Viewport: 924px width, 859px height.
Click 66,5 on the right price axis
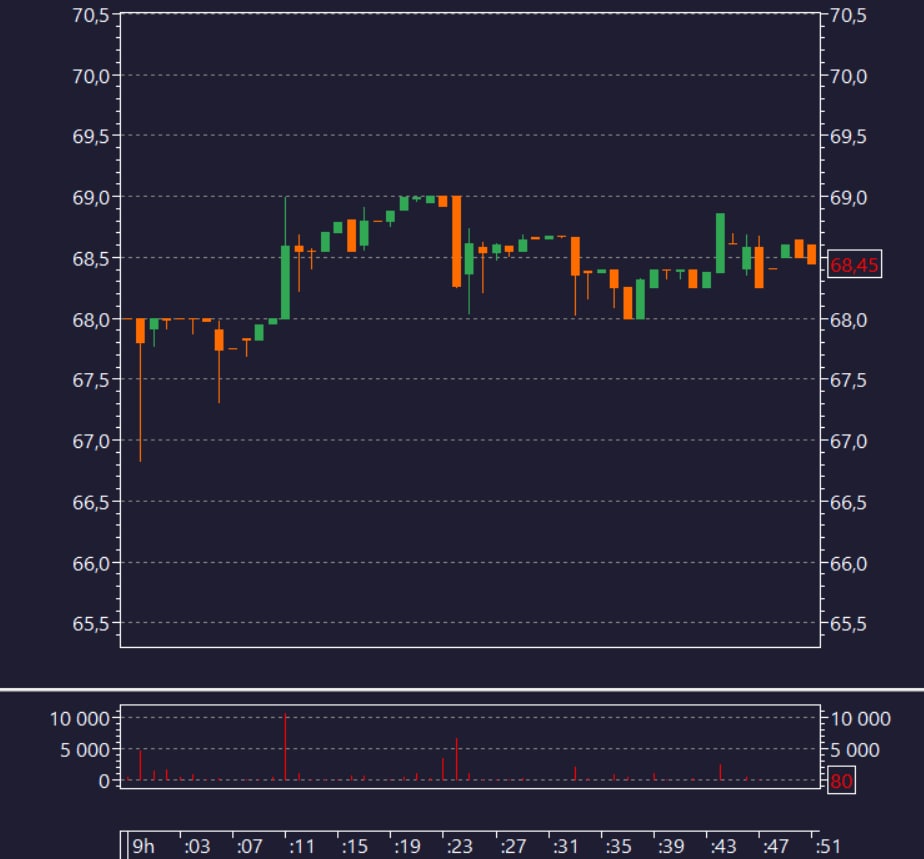849,503
